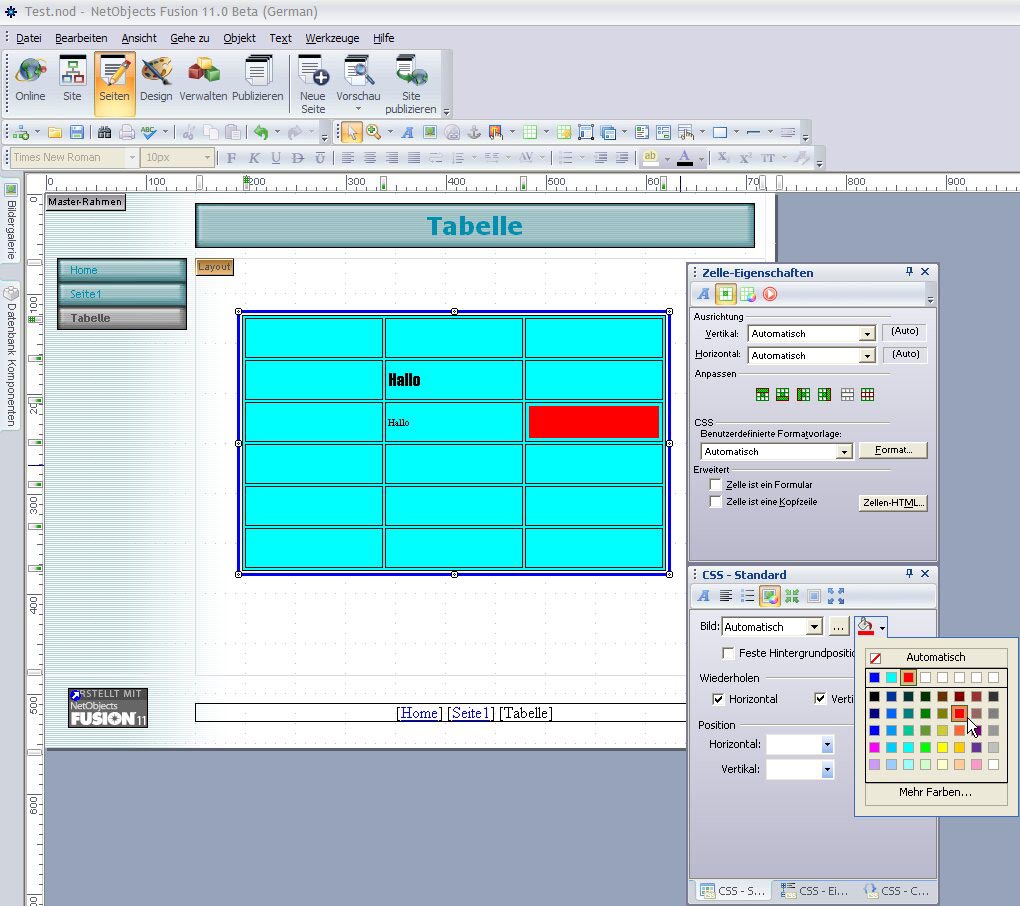
Task: Enable 'Zelle ist ein Formular' checkbox
Action: (x=715, y=485)
